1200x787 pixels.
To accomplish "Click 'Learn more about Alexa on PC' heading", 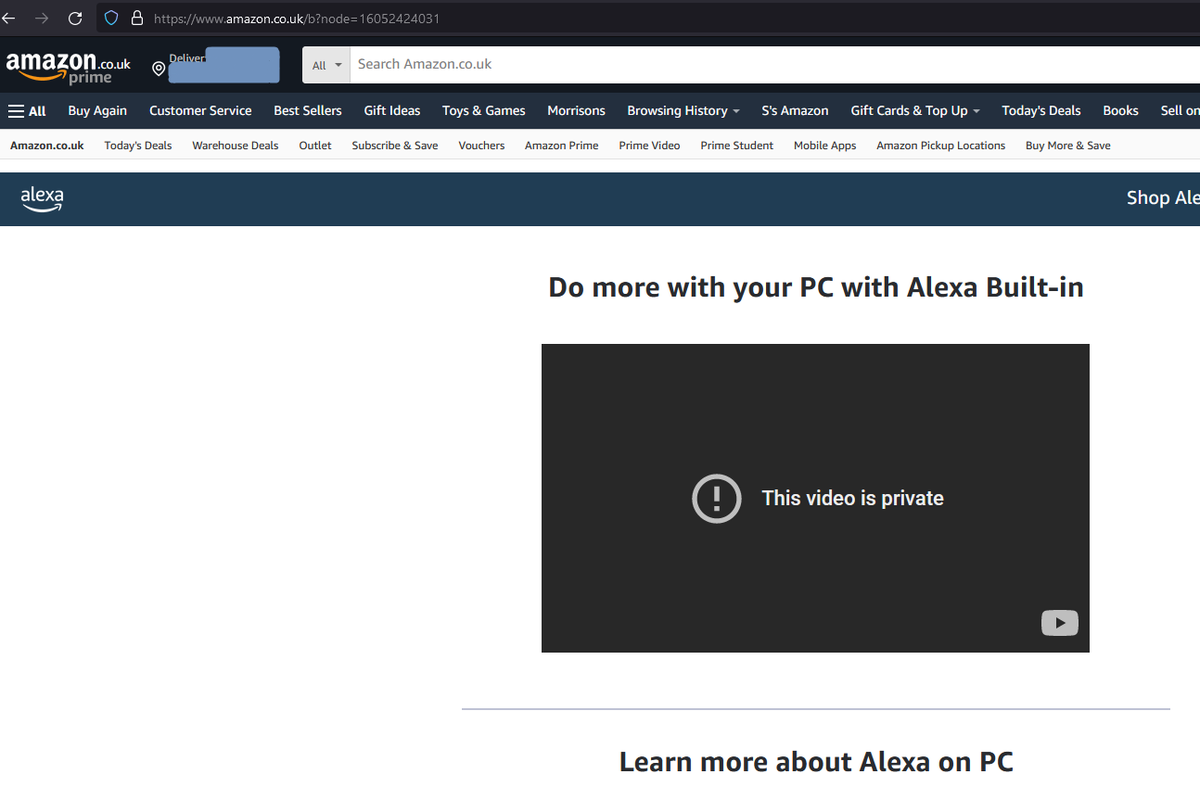I will (x=816, y=762).
